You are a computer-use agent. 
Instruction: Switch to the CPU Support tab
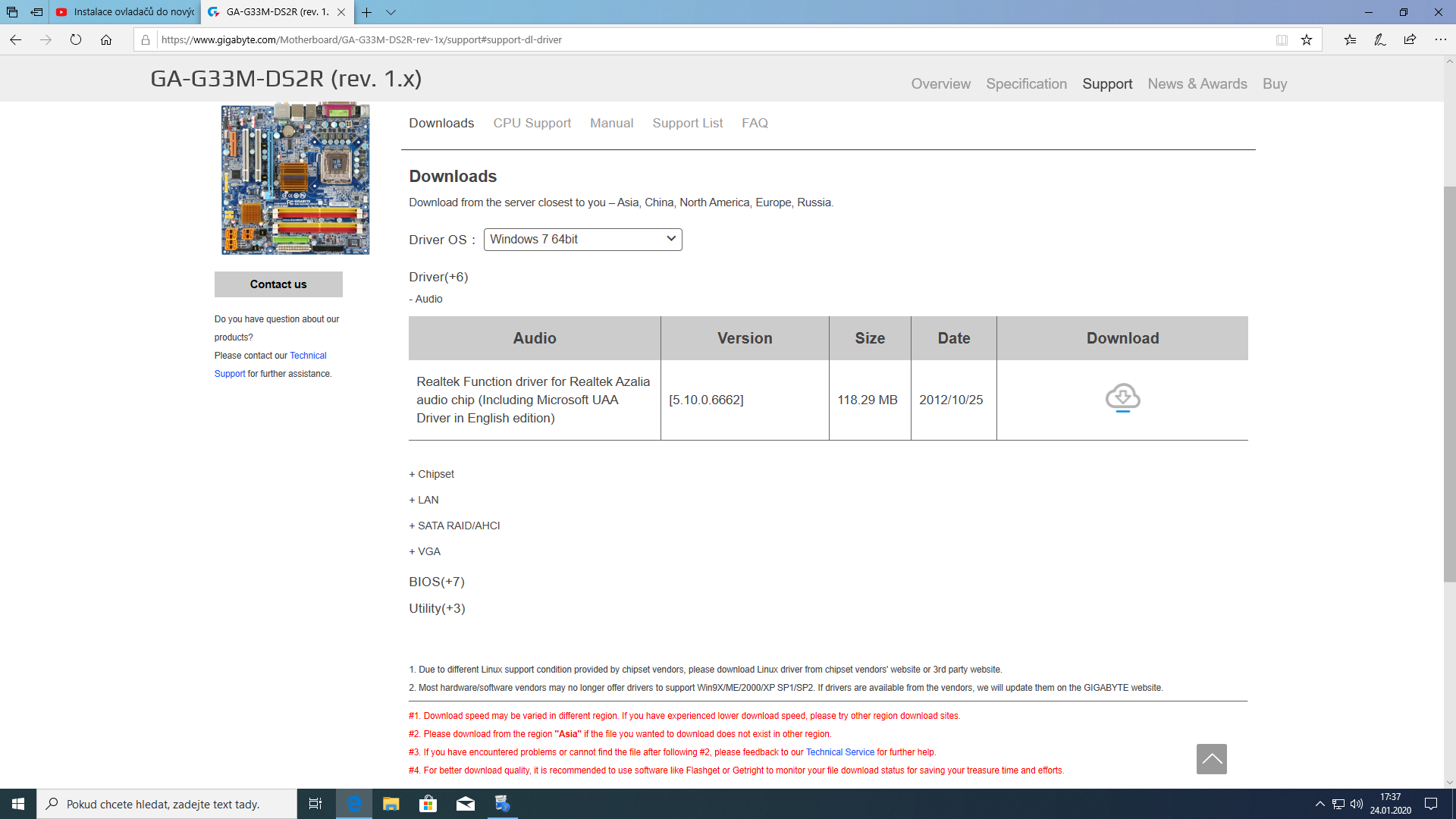[532, 123]
